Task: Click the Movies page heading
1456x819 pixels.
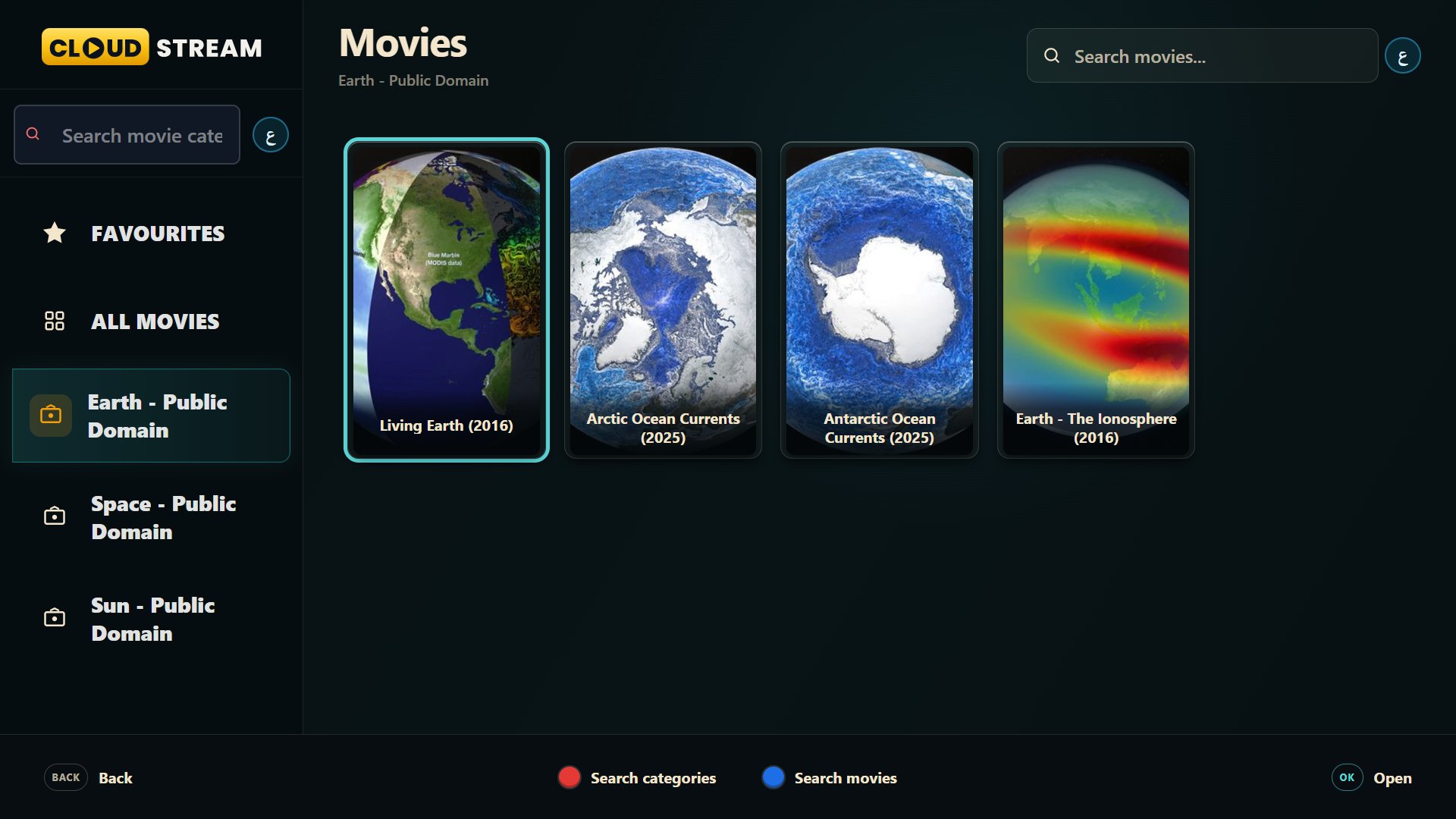Action: [x=403, y=42]
